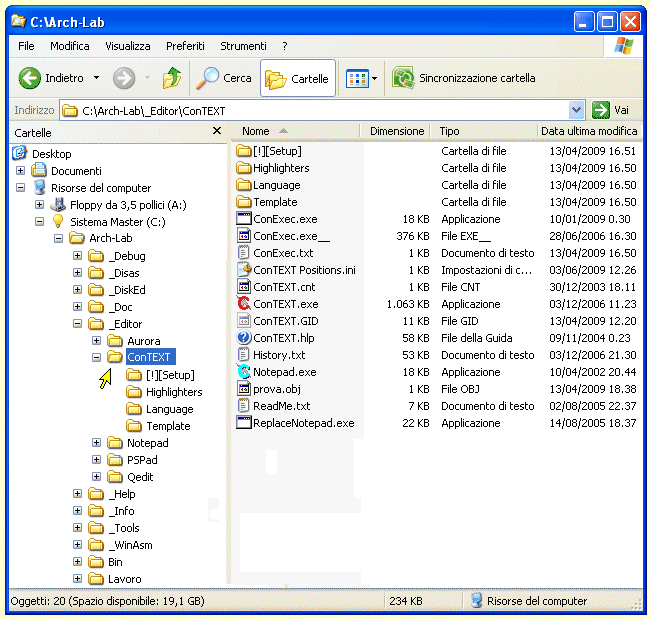Sort by the Nome column header
Screen dimensions: 649x619
pos(297,131)
